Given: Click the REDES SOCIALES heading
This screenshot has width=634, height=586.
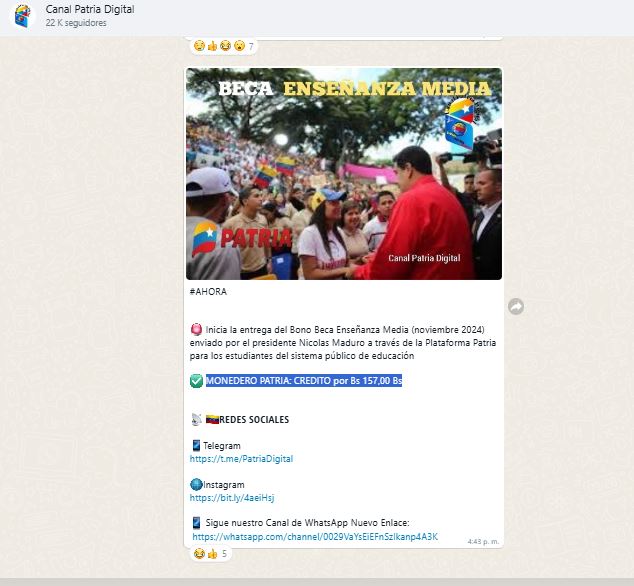Looking at the screenshot, I should (254, 420).
